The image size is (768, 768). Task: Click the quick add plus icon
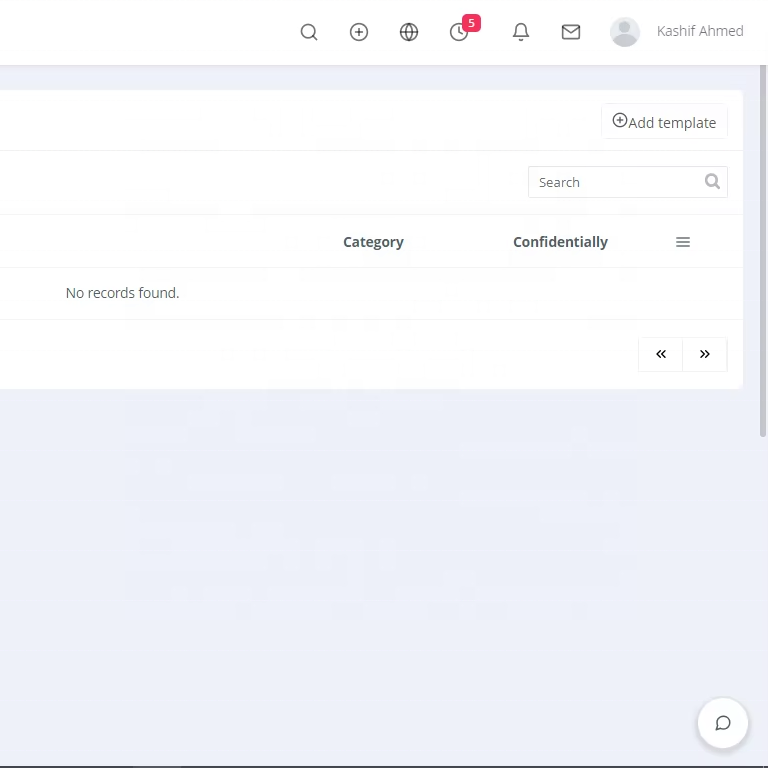pos(359,32)
